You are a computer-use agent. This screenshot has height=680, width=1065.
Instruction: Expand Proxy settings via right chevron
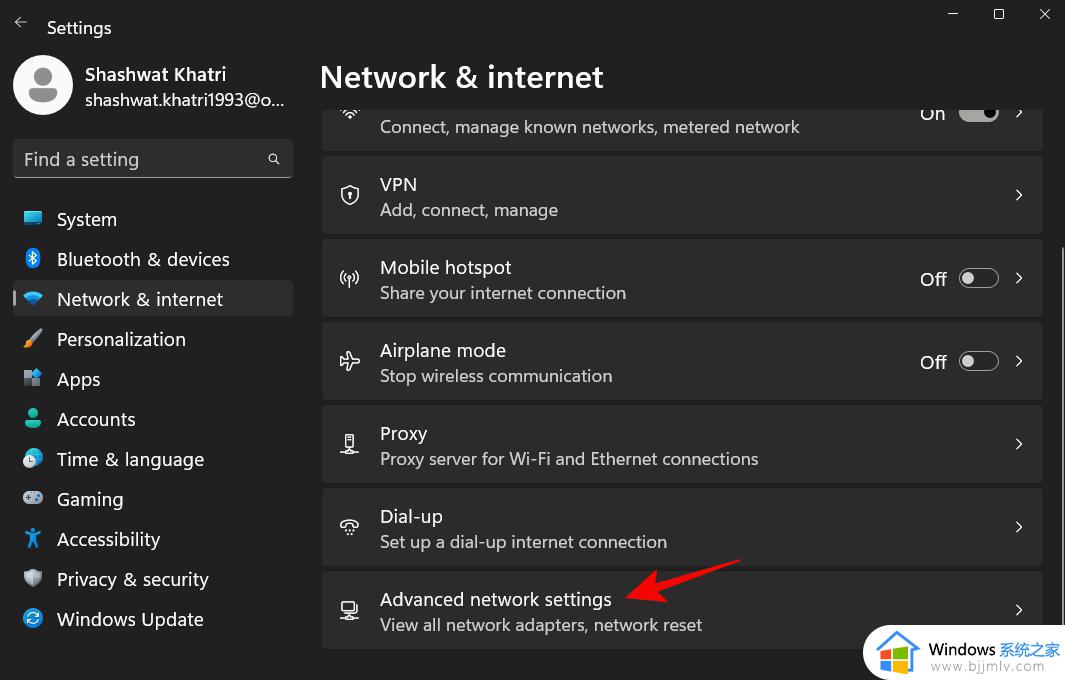pos(1019,444)
